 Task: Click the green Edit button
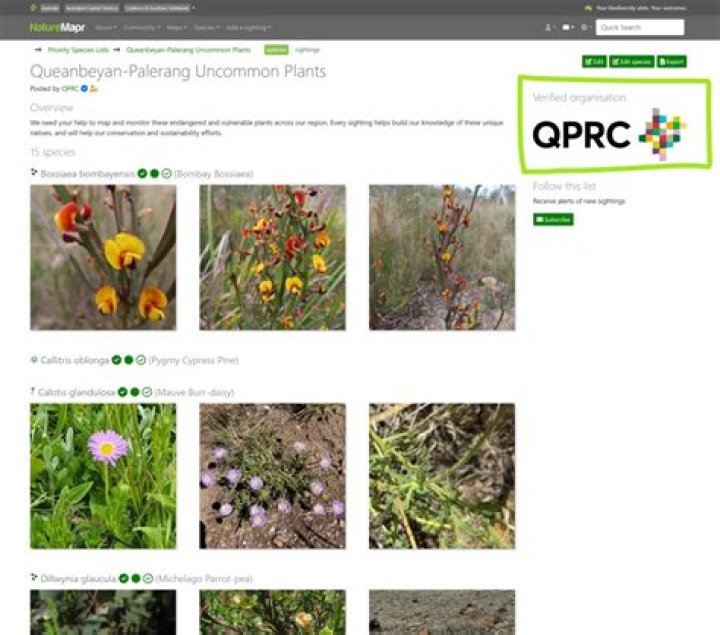tap(594, 62)
